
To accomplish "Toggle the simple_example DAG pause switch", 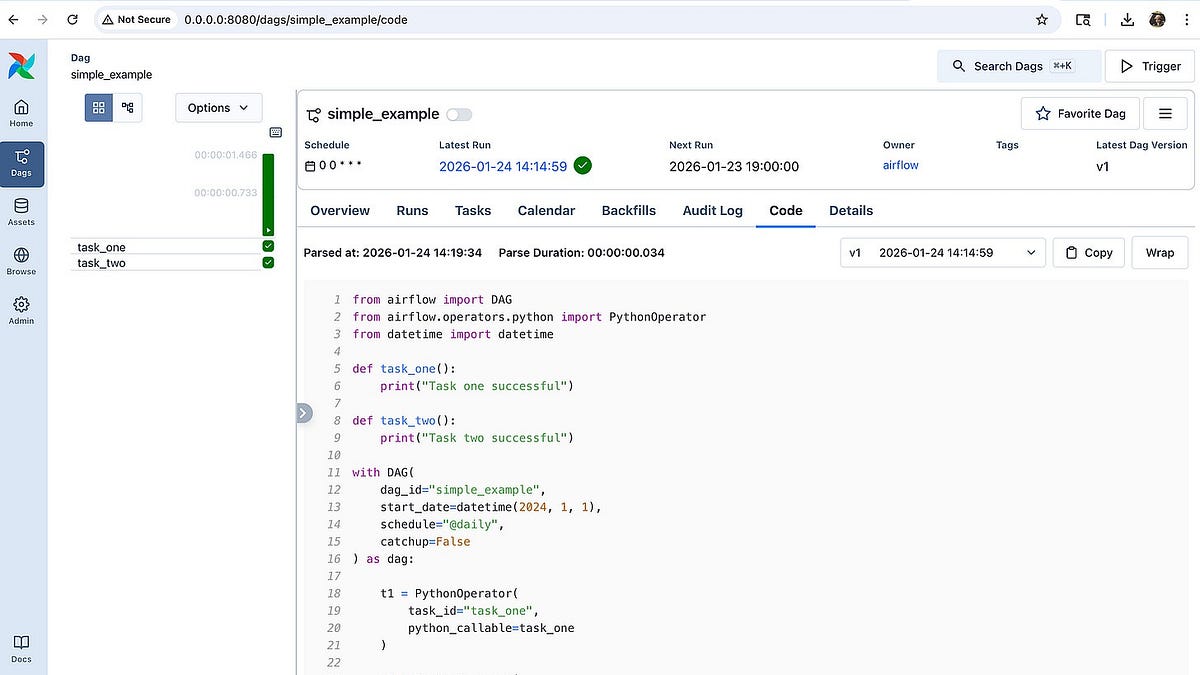I will (459, 114).
